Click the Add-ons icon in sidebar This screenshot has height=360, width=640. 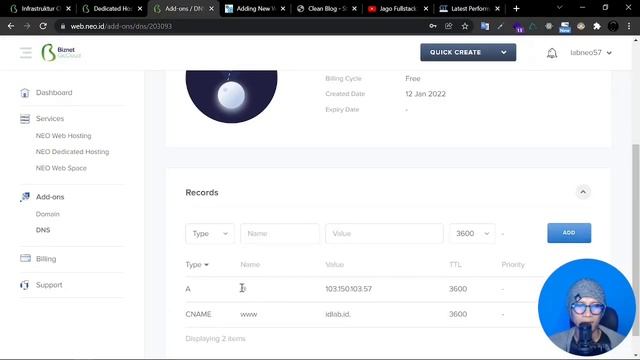[25, 197]
